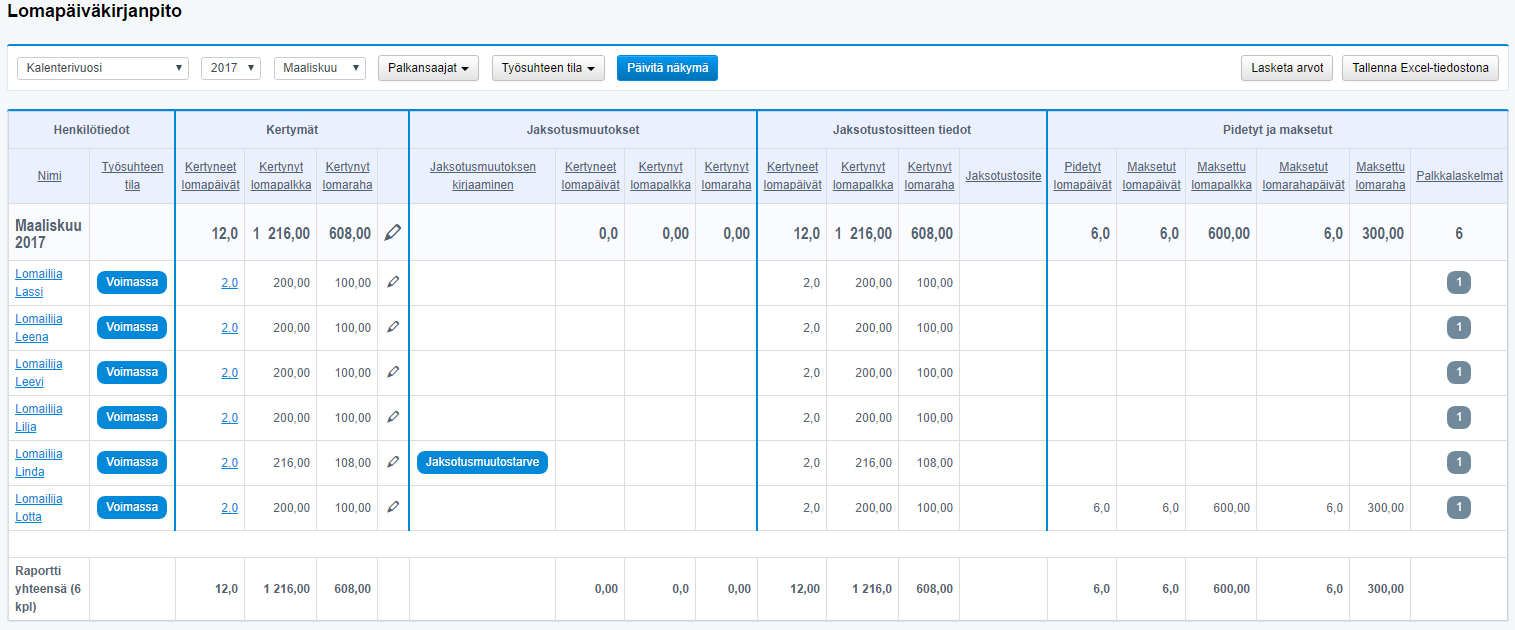Sort by the Nimi column header
Screen dimensions: 1515x630
49,176
